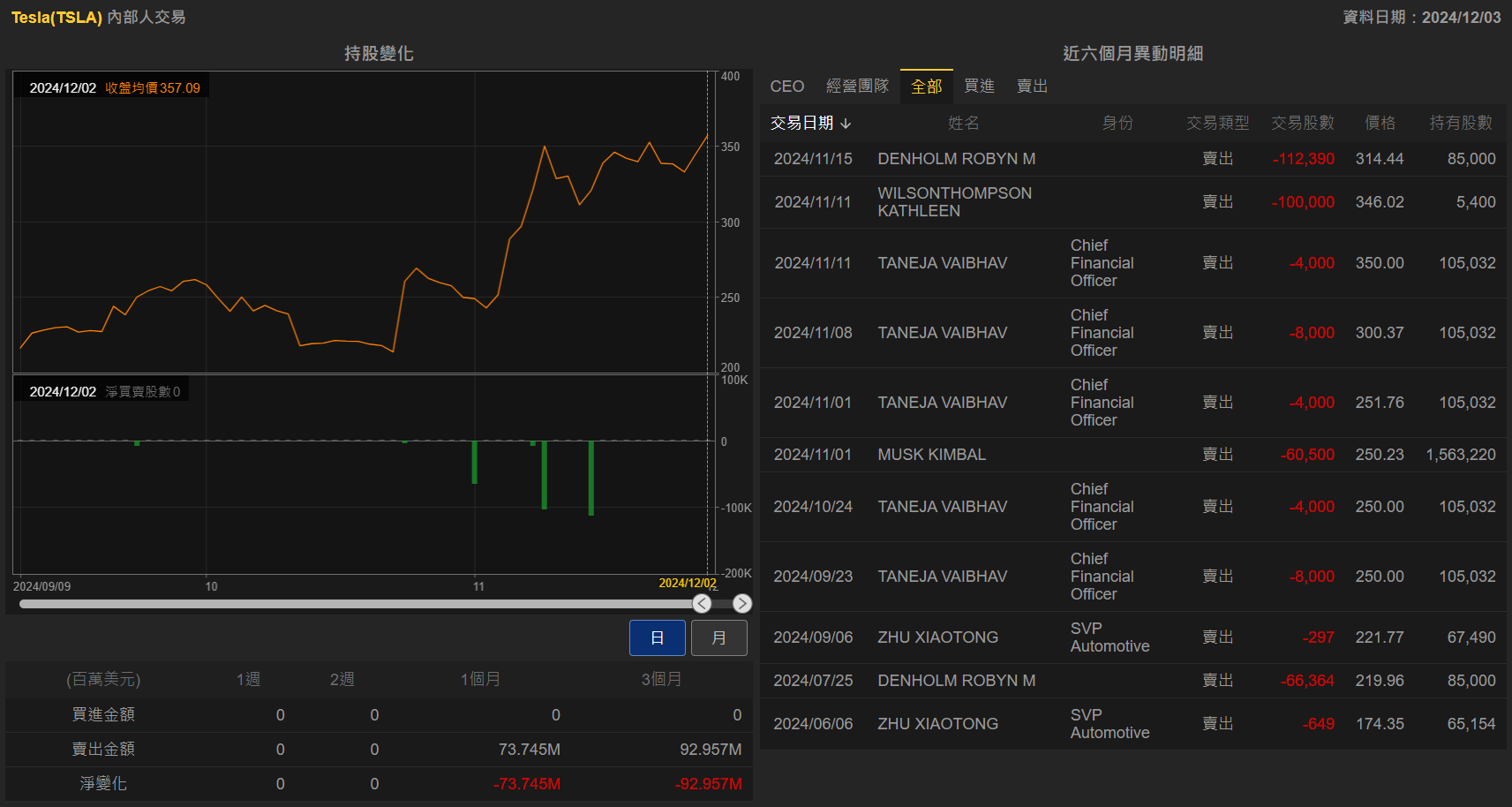Click the 收盤均價 357.09 label
1512x807 pixels.
click(x=153, y=88)
